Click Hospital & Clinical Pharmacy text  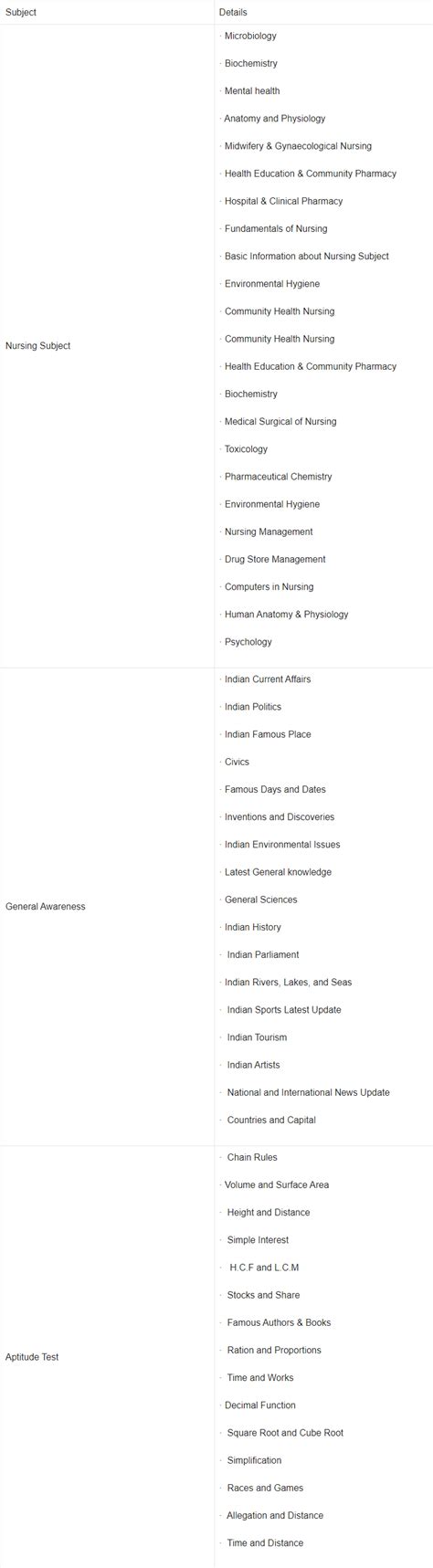pos(283,201)
